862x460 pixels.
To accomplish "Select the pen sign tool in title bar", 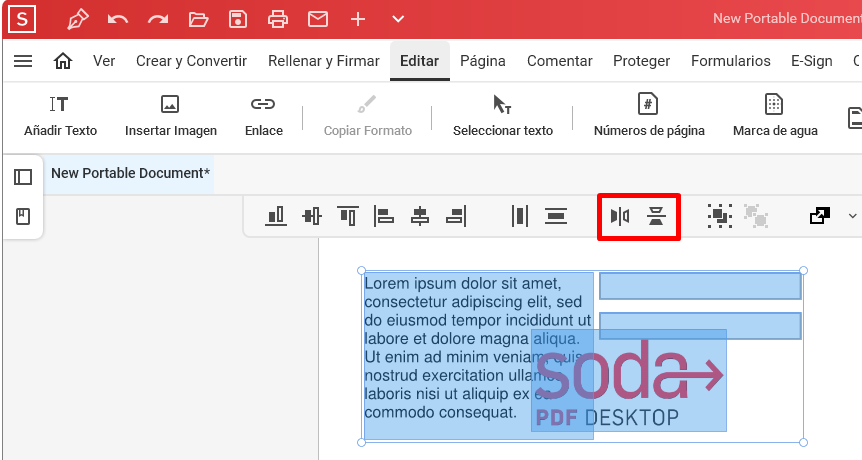I will (x=78, y=19).
